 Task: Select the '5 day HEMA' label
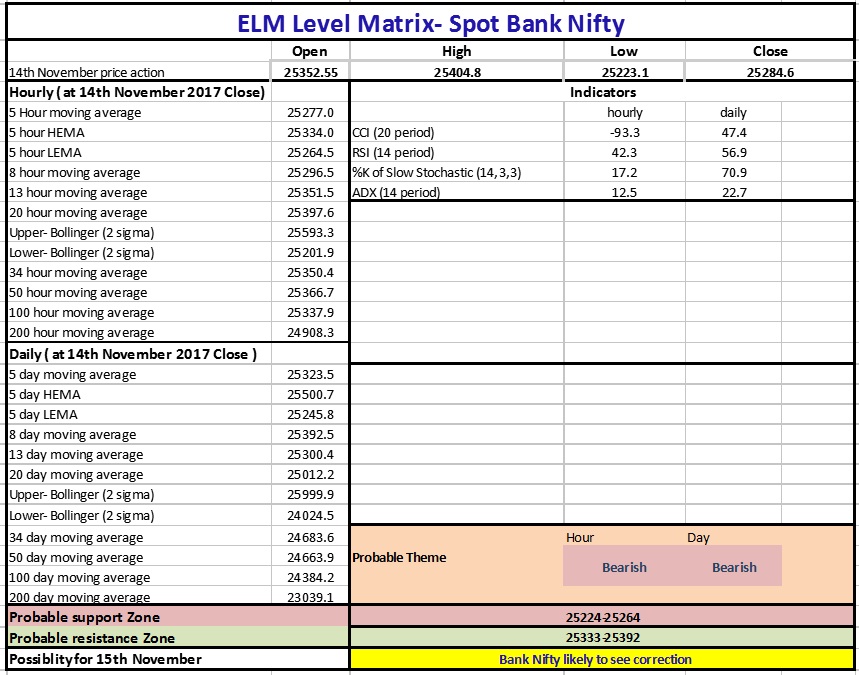click(x=45, y=394)
